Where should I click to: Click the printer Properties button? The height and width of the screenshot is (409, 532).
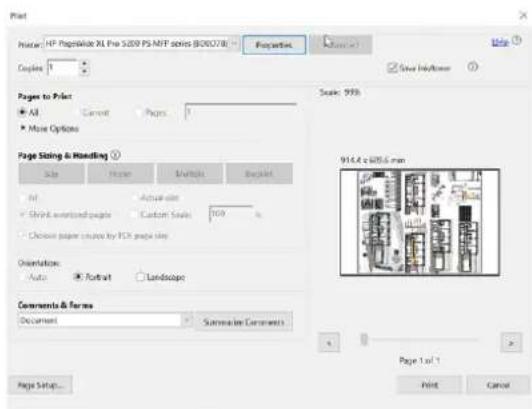click(x=274, y=45)
